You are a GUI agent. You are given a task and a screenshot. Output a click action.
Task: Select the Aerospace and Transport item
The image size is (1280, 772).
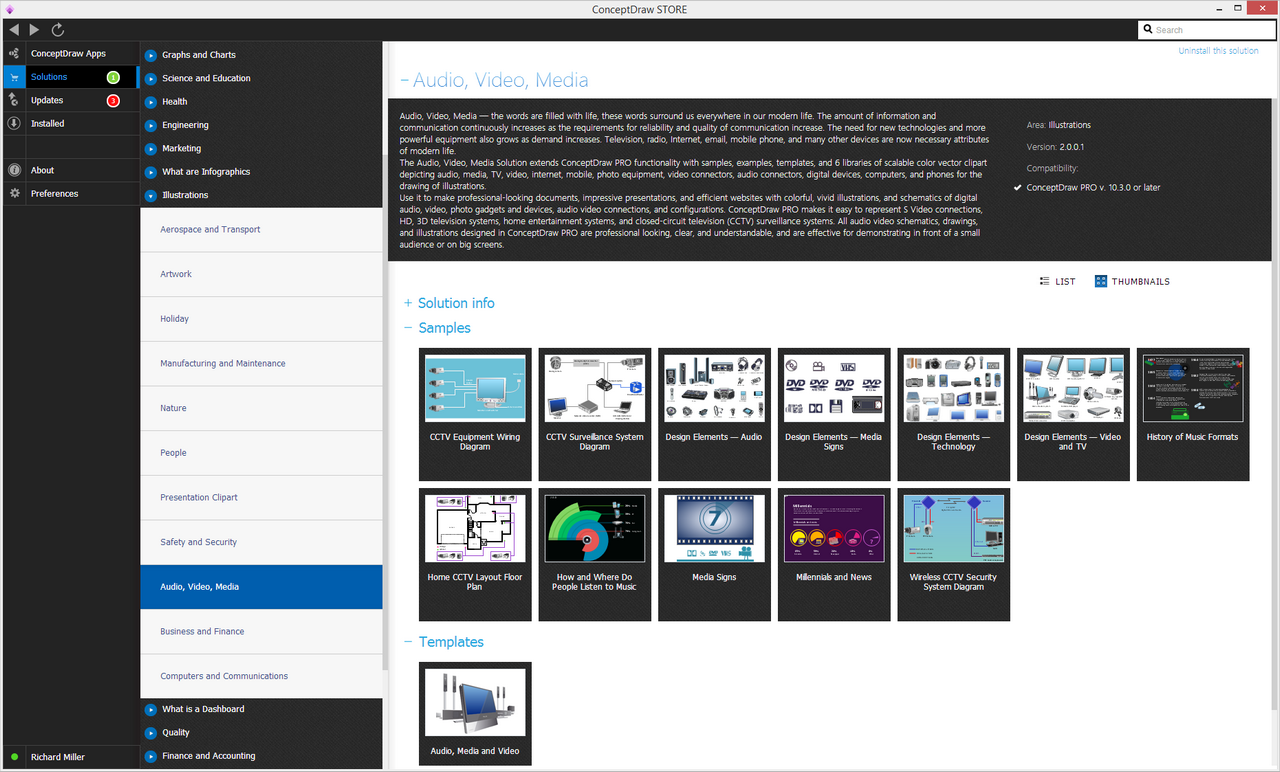pyautogui.click(x=210, y=230)
